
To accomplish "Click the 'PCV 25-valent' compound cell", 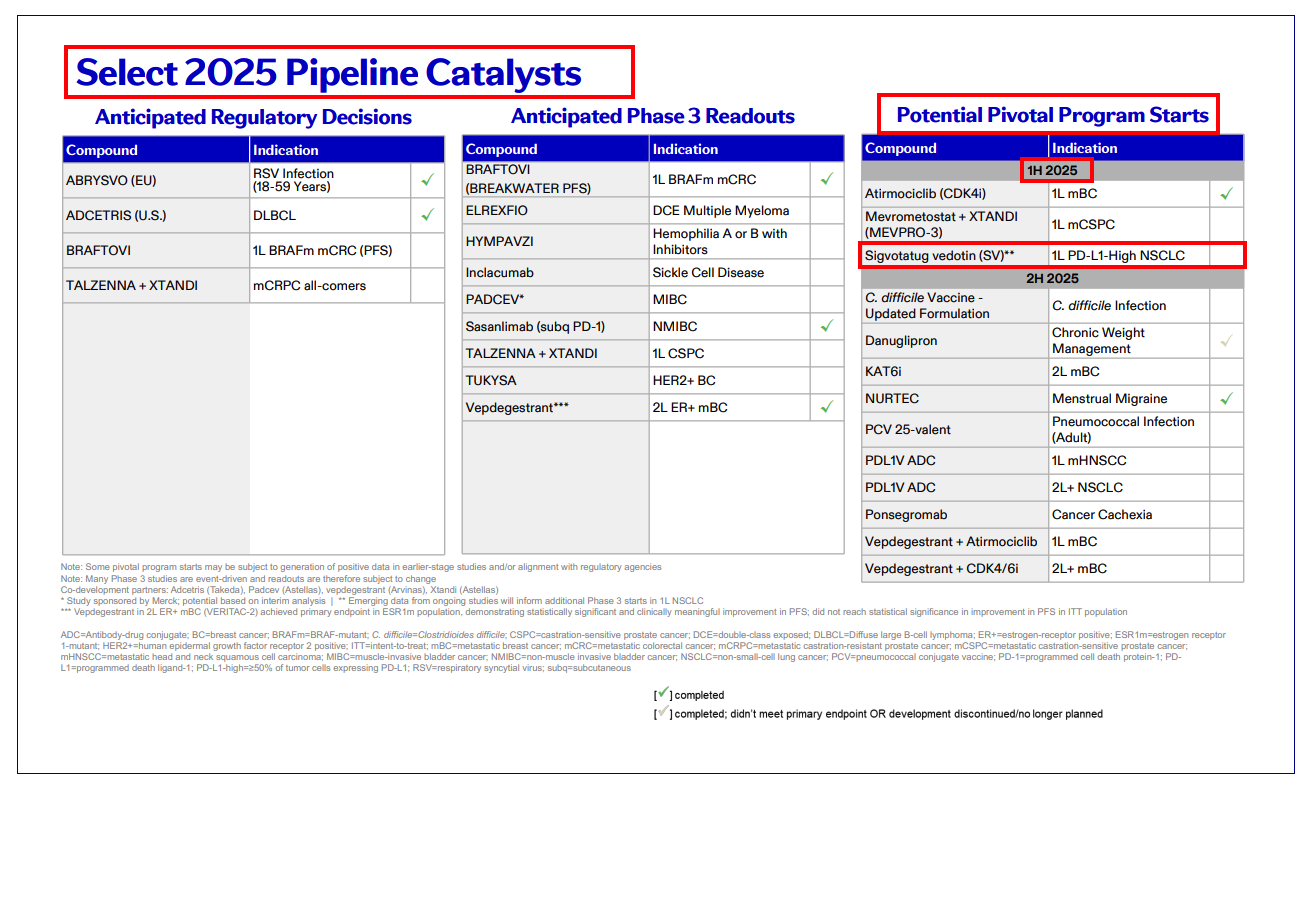I will [955, 429].
